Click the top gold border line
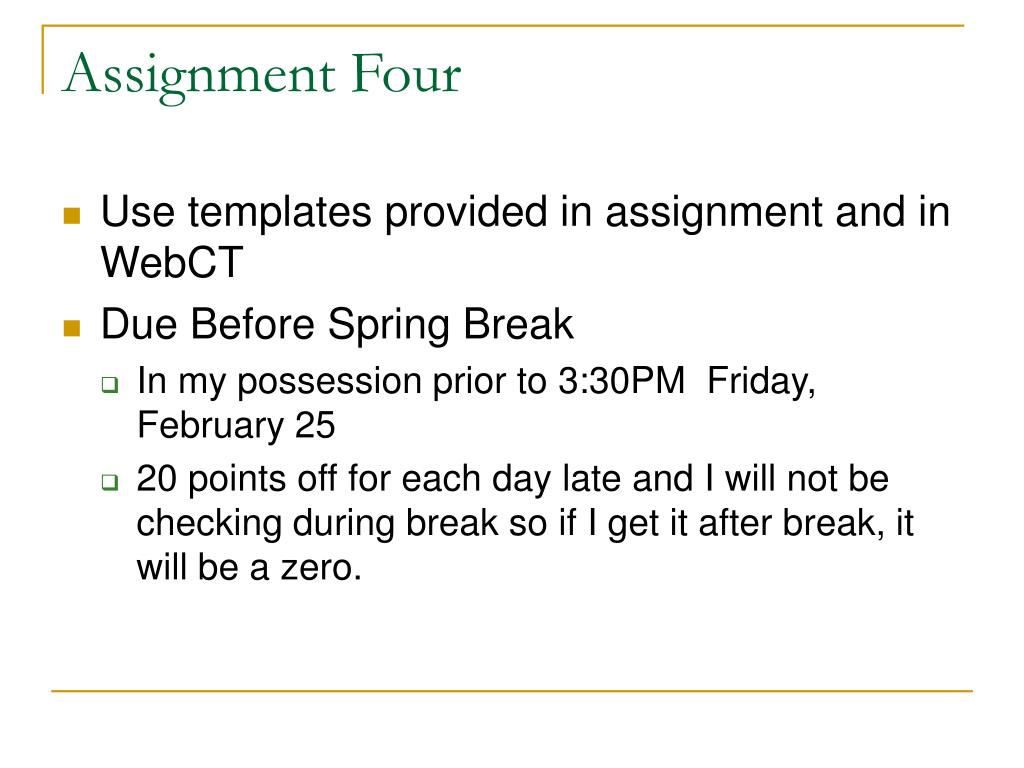Image resolution: width=1024 pixels, height=768 pixels. (503, 26)
